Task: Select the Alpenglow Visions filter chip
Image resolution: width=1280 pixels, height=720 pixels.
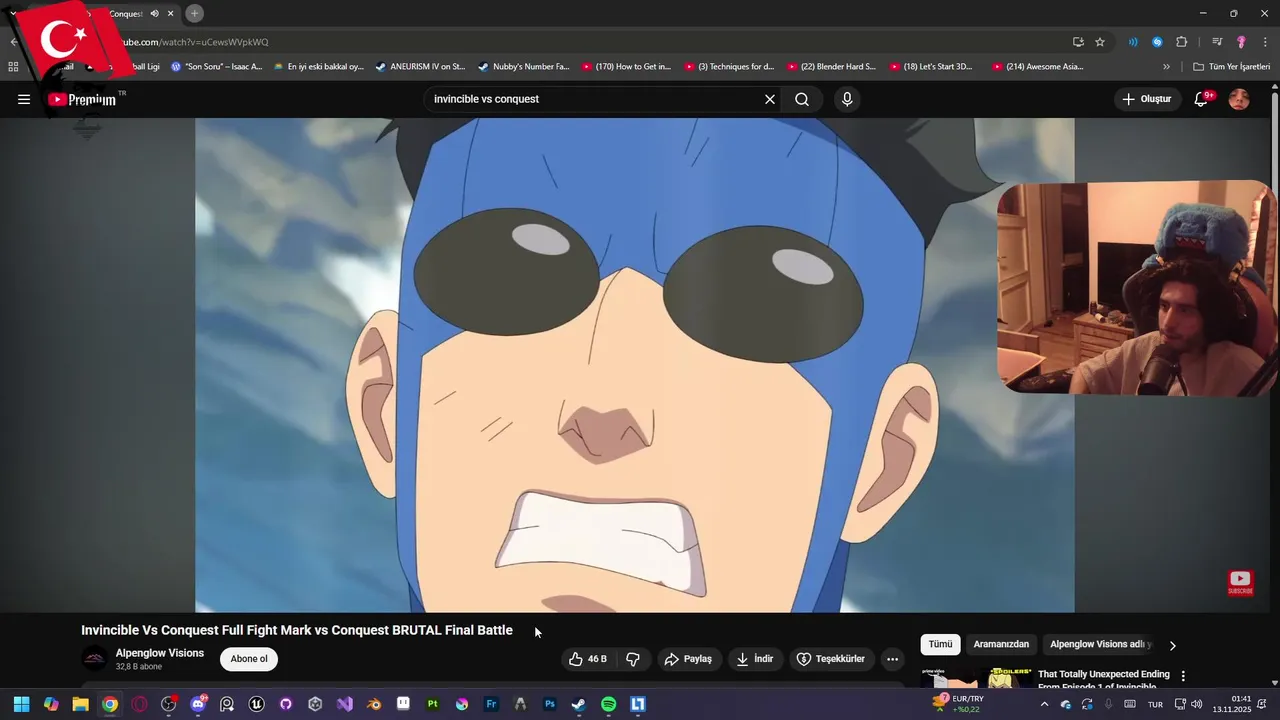Action: (x=1100, y=645)
